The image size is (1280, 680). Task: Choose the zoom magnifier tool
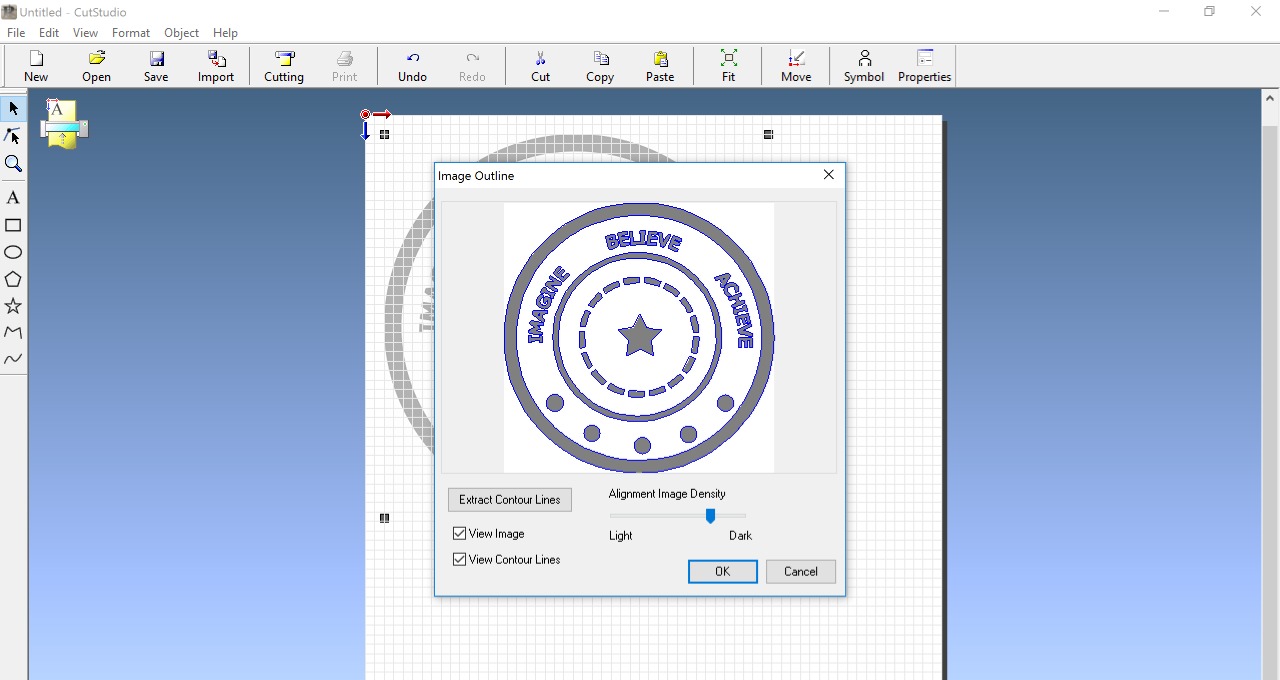pyautogui.click(x=13, y=163)
